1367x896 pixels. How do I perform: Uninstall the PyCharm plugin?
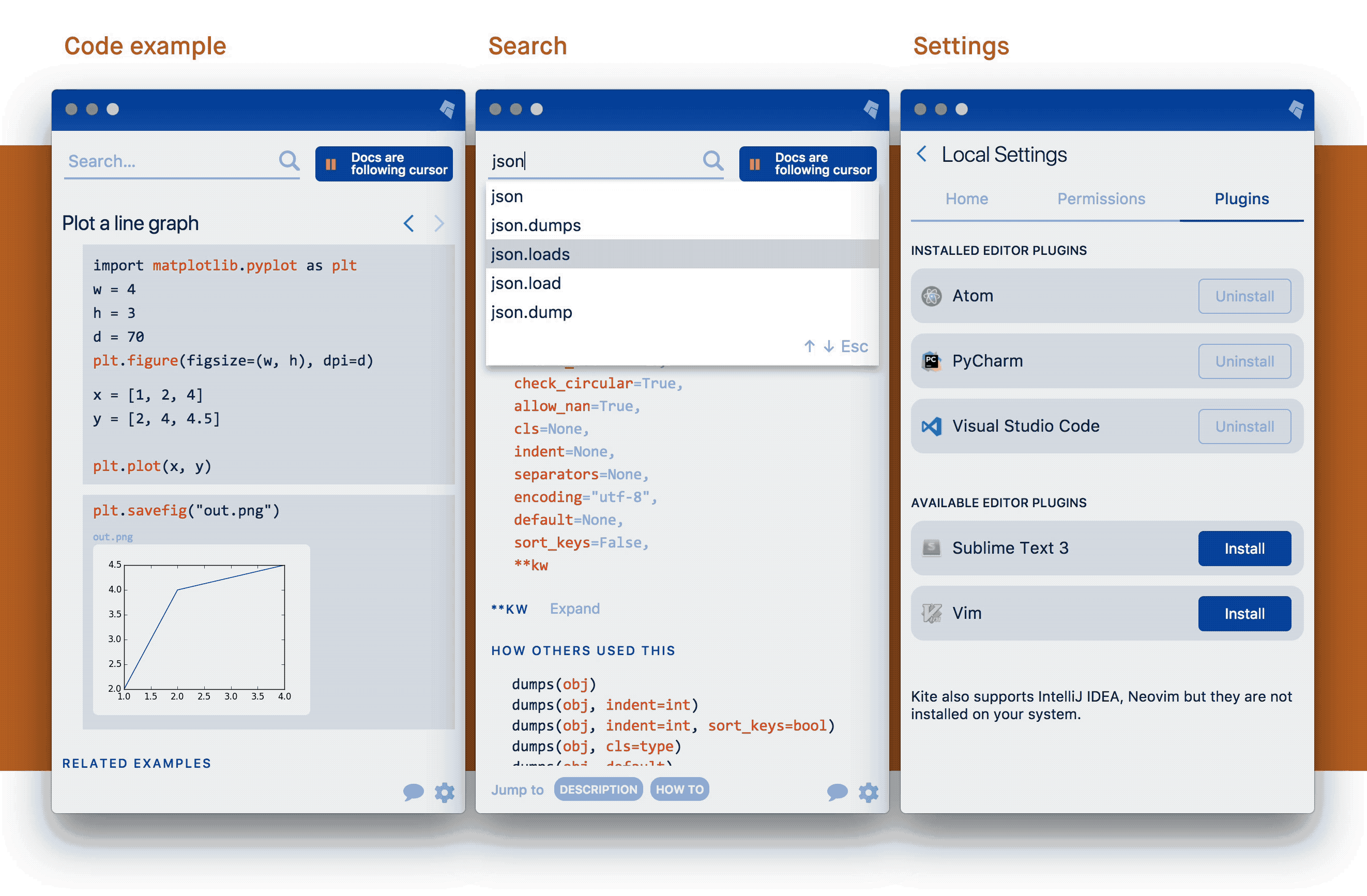pos(1243,361)
